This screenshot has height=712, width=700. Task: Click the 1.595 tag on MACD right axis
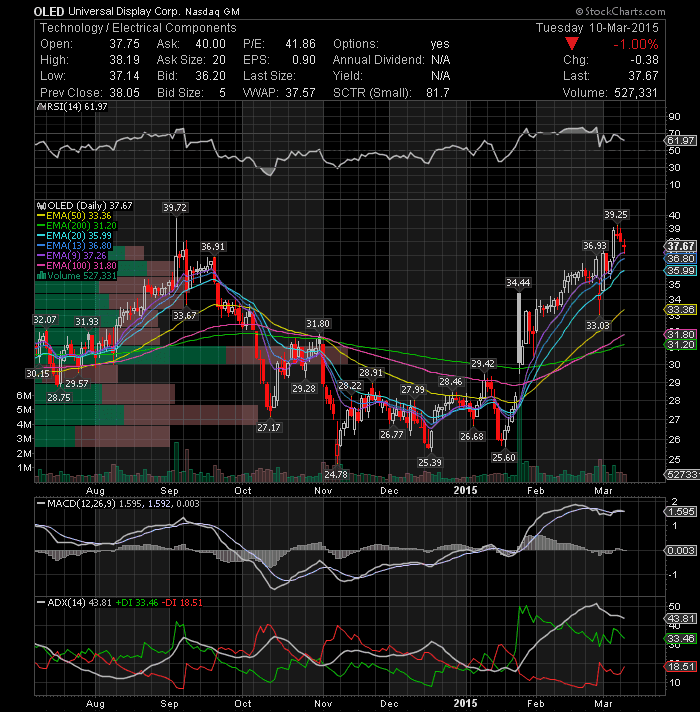point(681,512)
